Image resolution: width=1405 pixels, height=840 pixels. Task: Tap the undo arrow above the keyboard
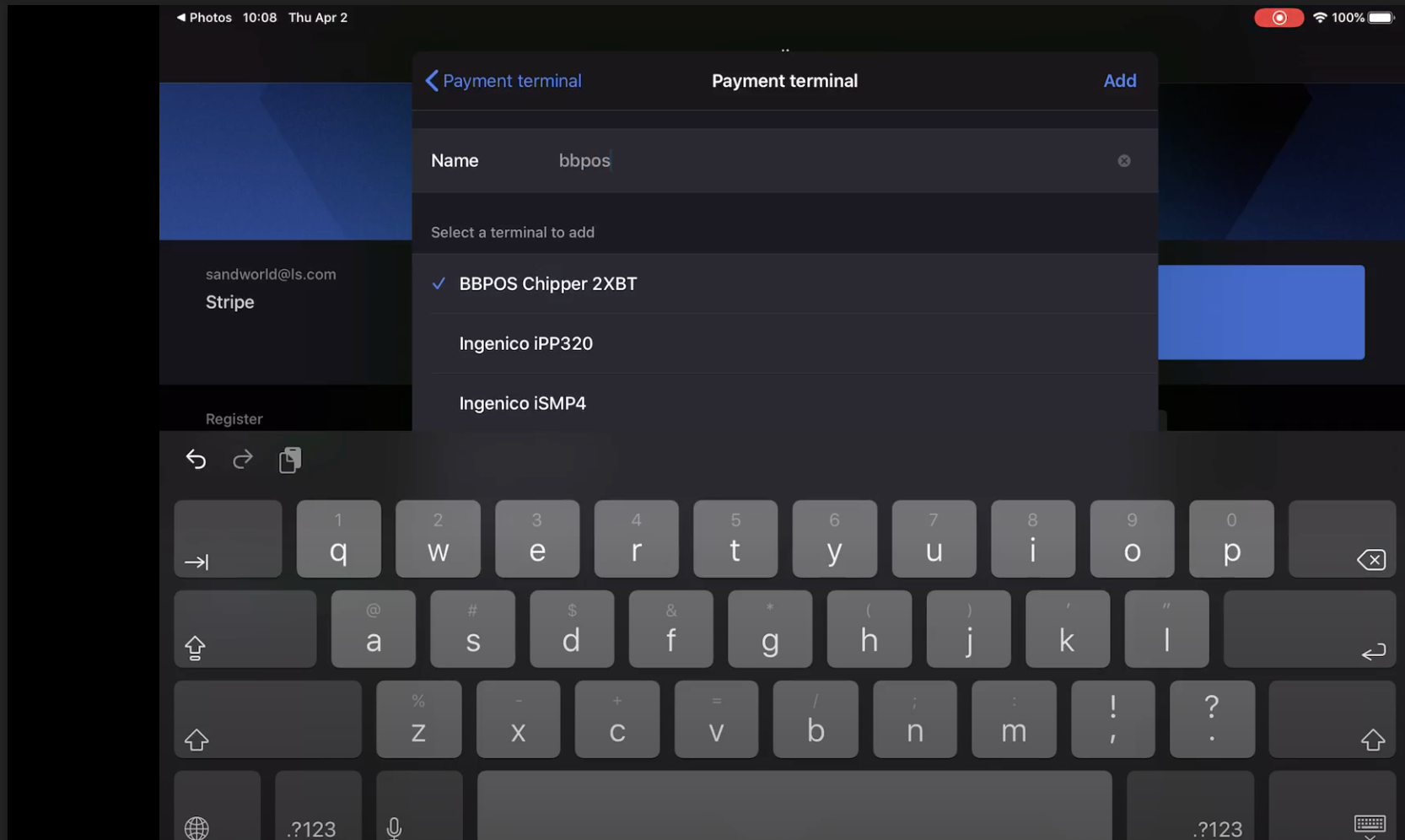point(196,459)
